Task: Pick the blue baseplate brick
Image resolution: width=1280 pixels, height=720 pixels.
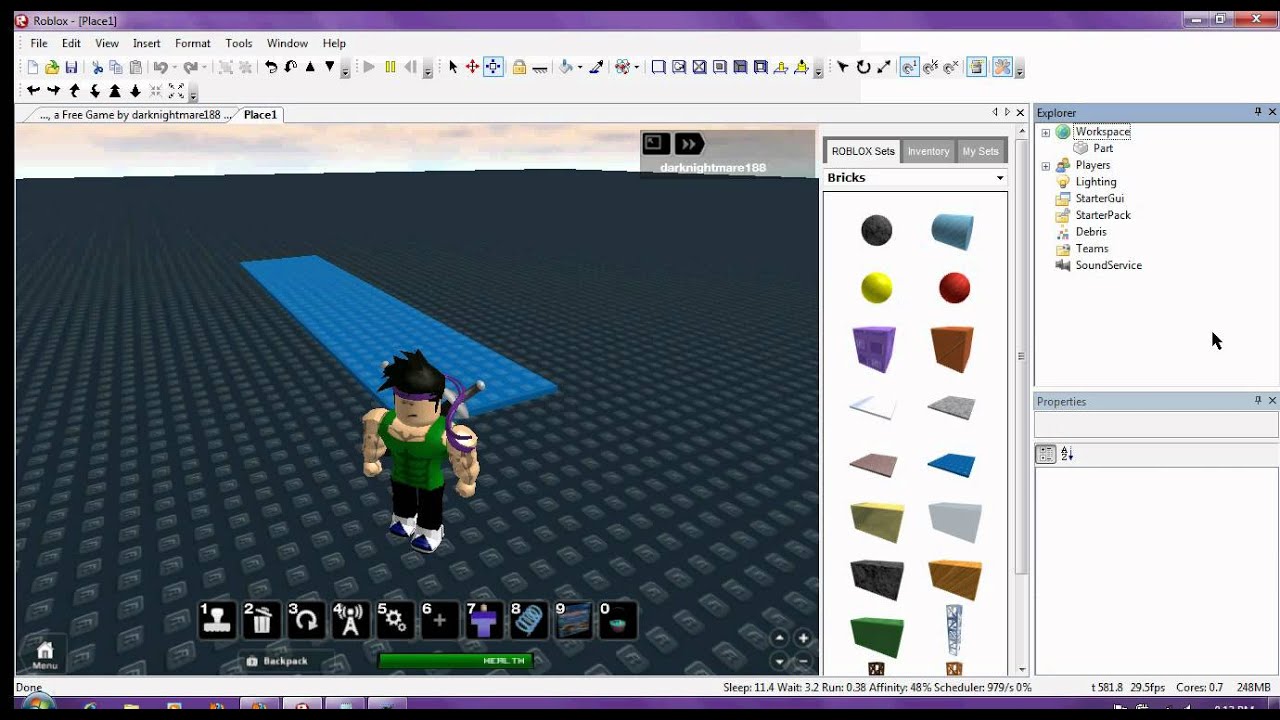Action: [951, 465]
